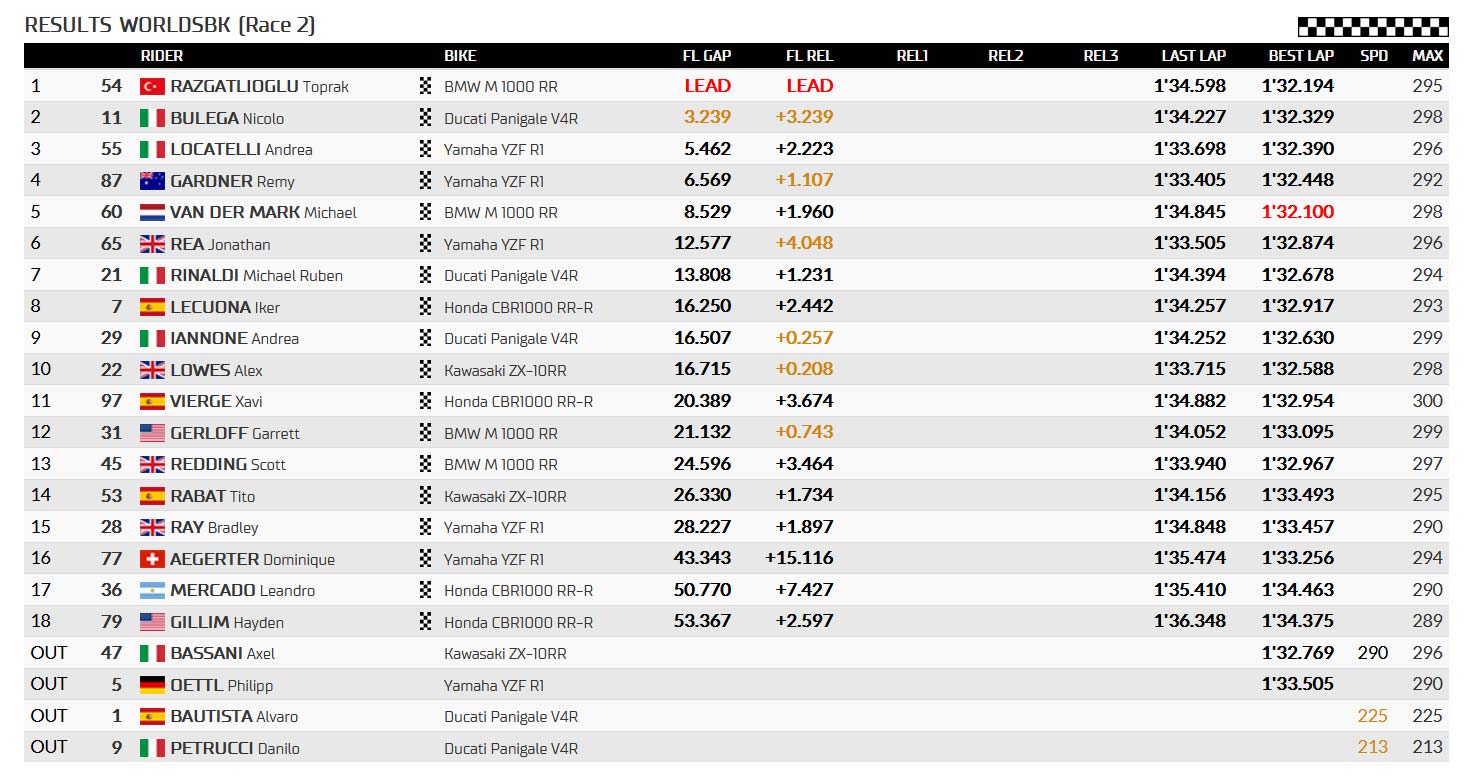
Task: Select the +15.116 FL REL value
Action: tap(799, 558)
